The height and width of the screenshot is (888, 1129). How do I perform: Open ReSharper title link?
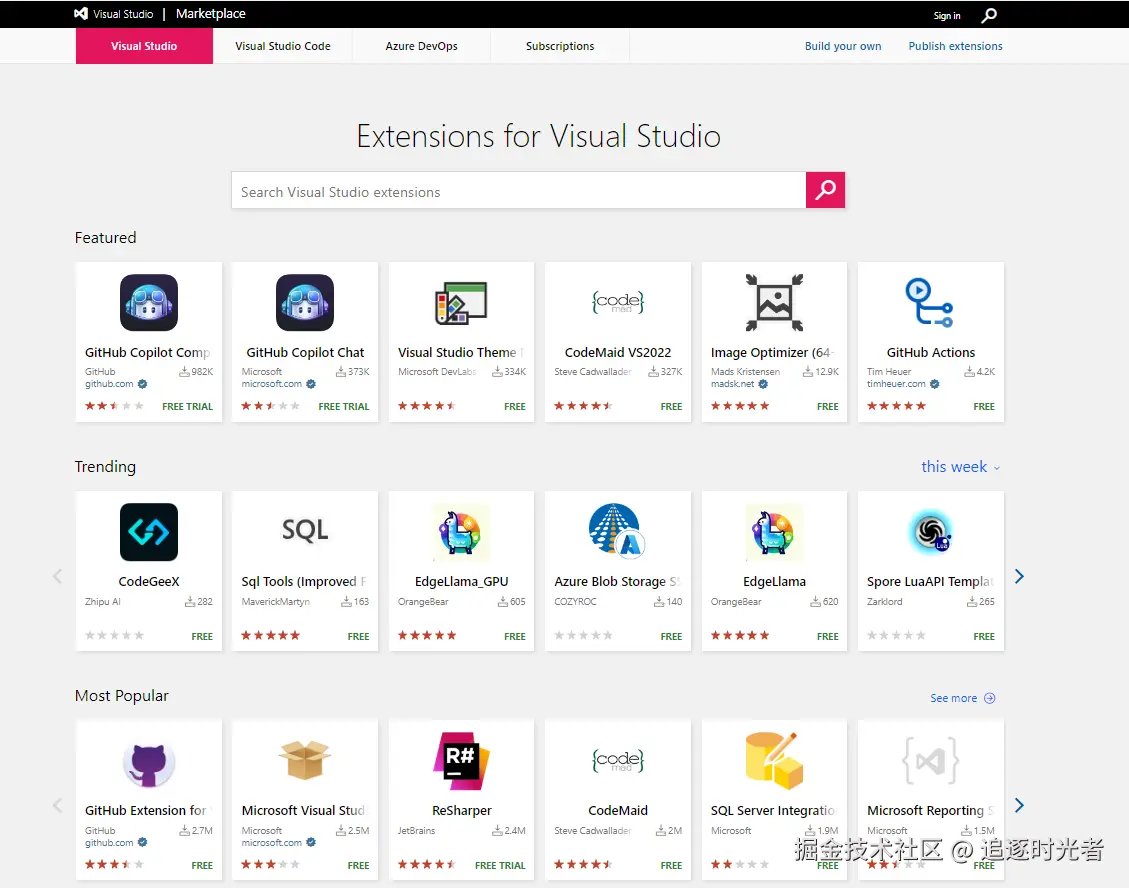(462, 810)
